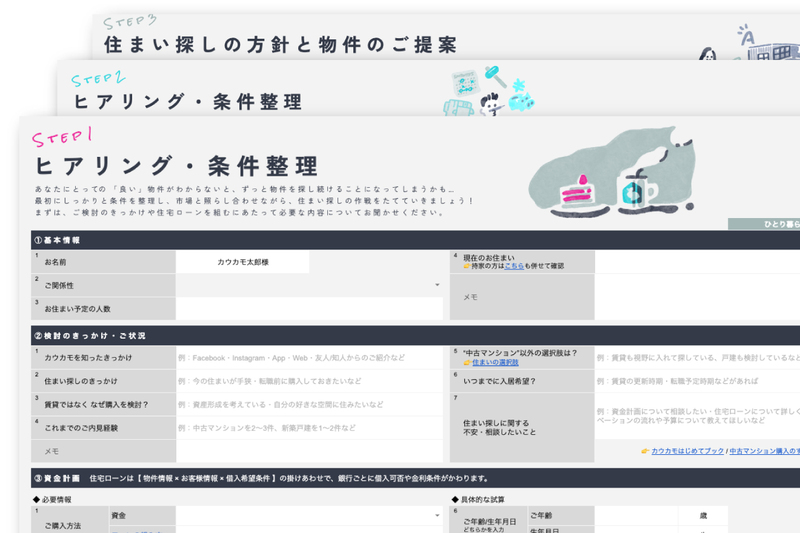Viewport: 800px width, 533px height.
Task: Click the STEP2 sheet tools illustration
Action: tap(489, 91)
